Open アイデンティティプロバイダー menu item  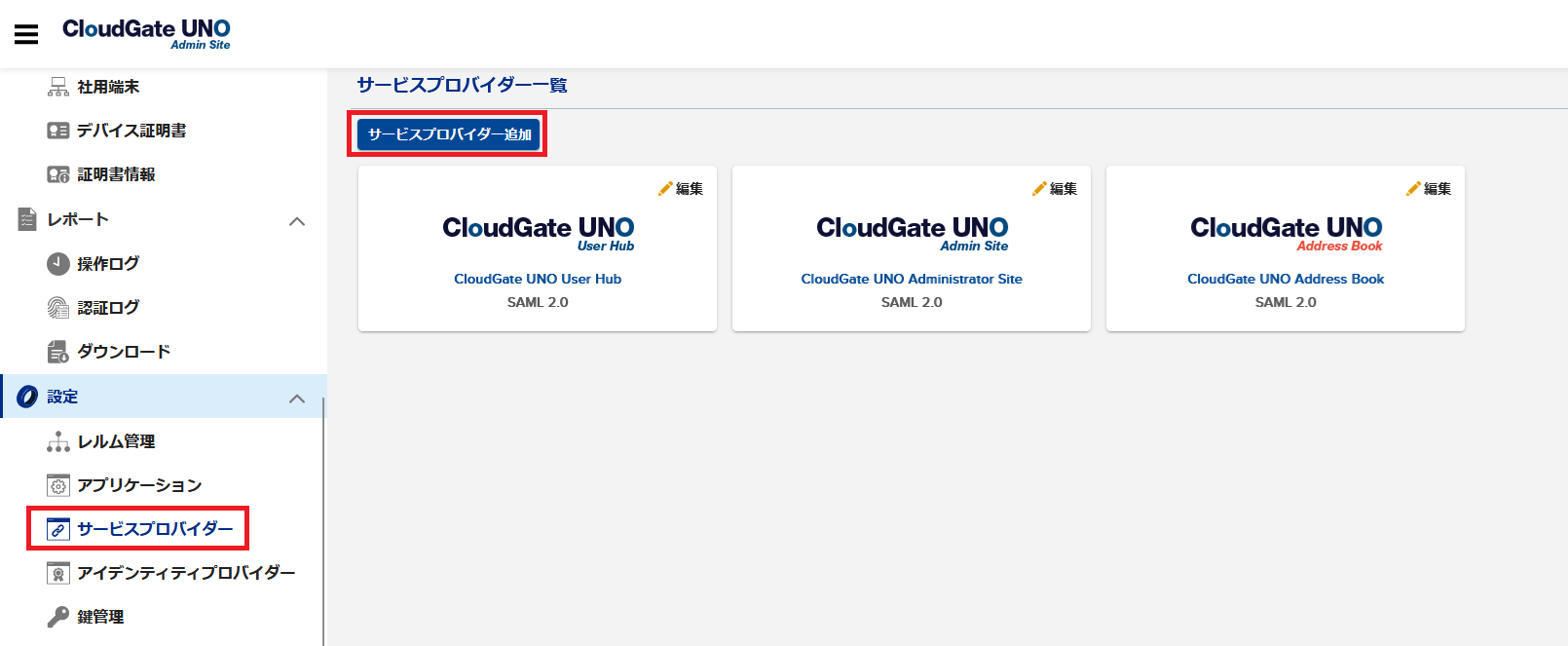point(186,573)
